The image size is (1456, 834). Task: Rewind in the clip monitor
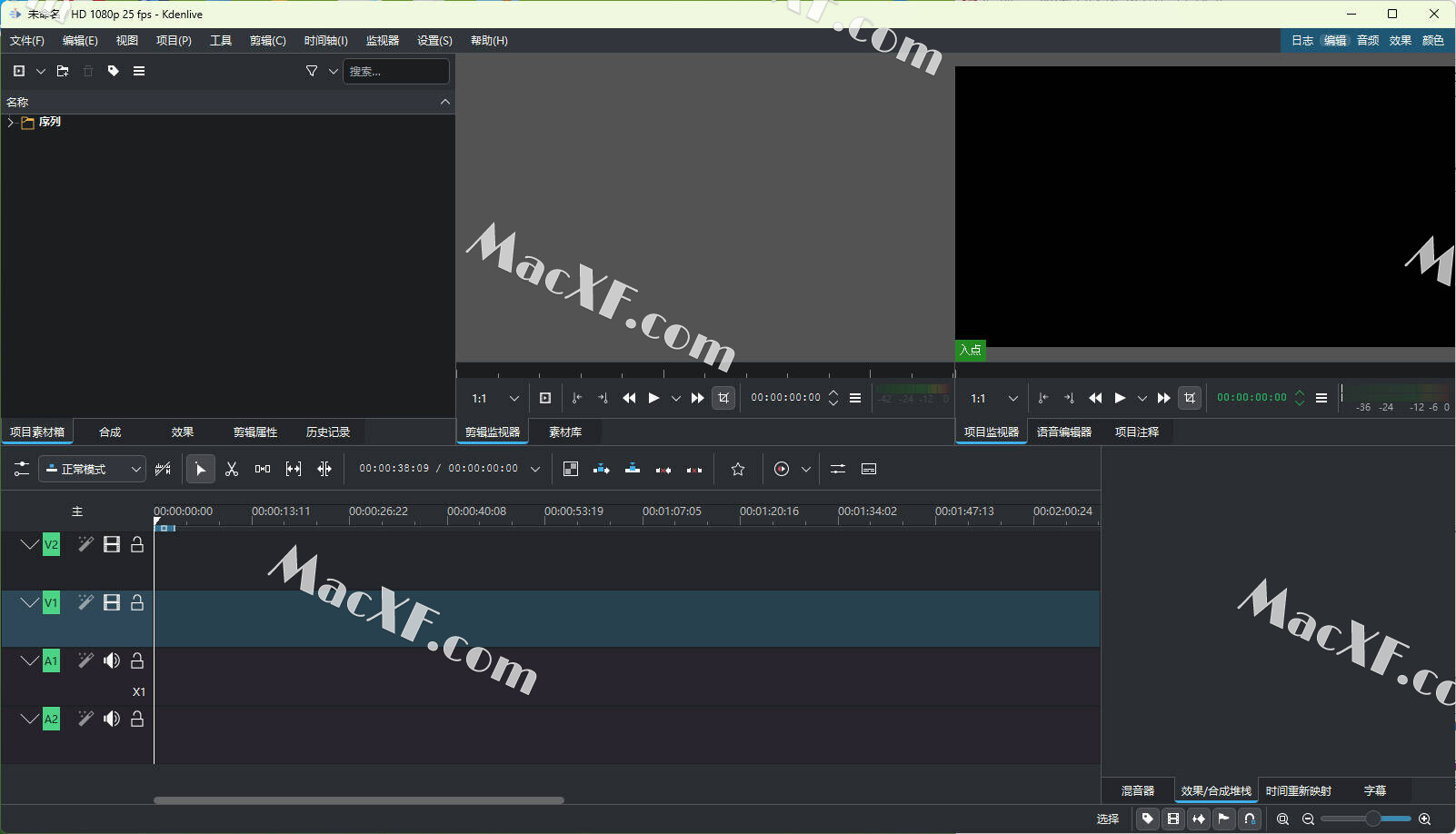pos(629,398)
